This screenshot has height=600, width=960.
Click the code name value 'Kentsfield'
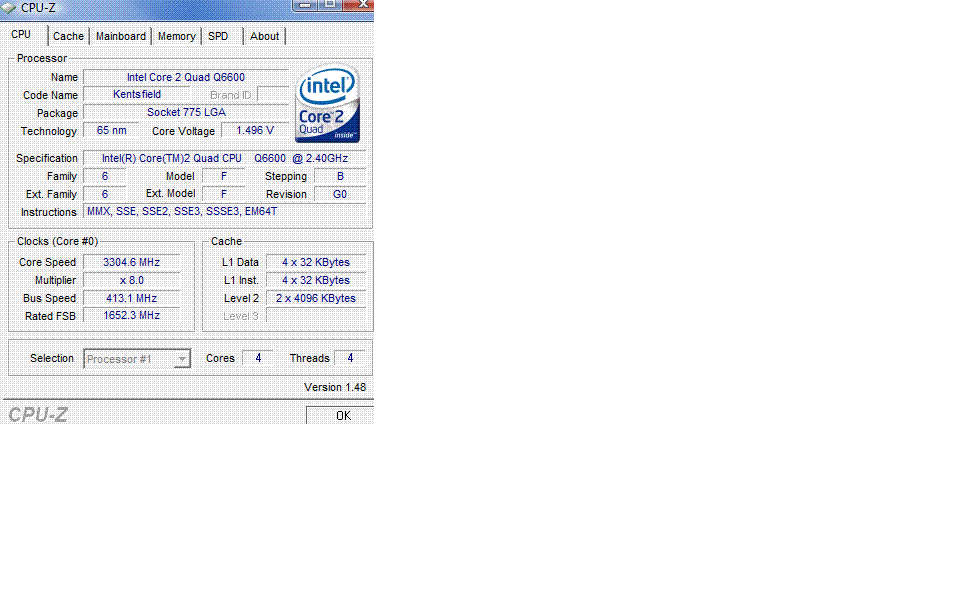pyautogui.click(x=137, y=94)
